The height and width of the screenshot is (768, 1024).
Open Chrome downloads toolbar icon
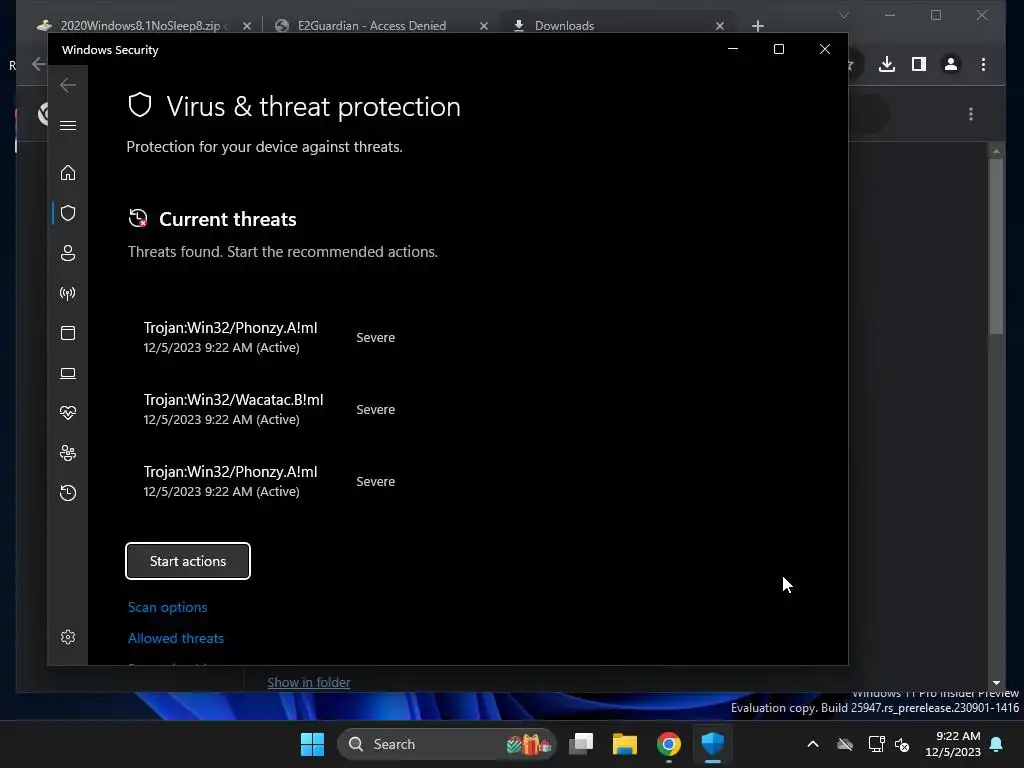coord(887,64)
